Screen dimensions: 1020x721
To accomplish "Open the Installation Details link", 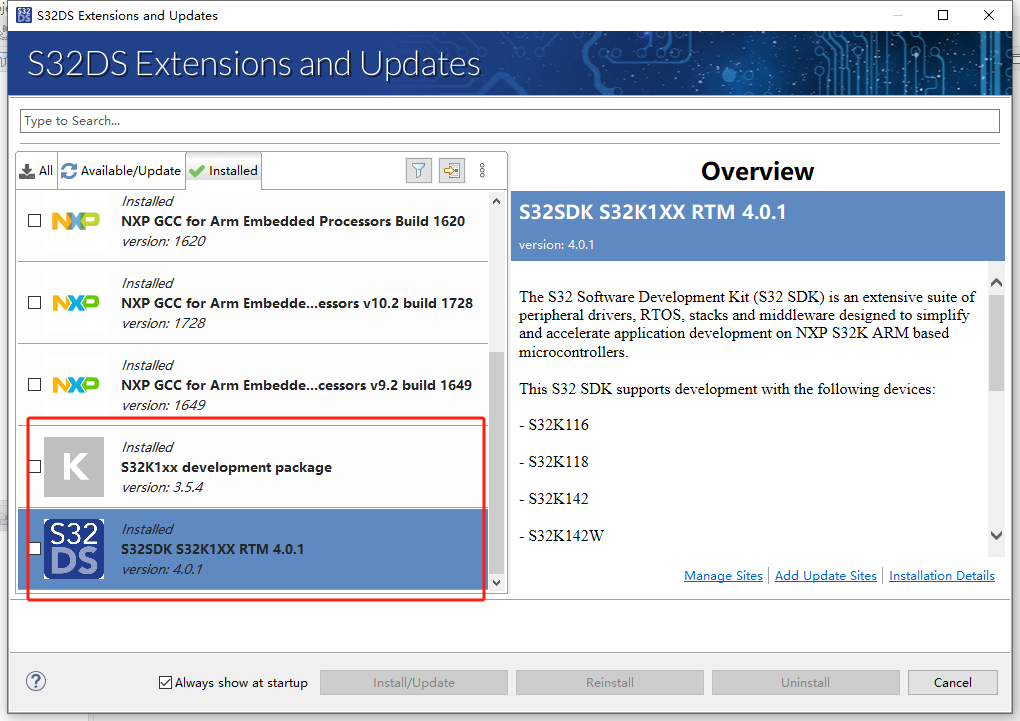I will point(941,576).
